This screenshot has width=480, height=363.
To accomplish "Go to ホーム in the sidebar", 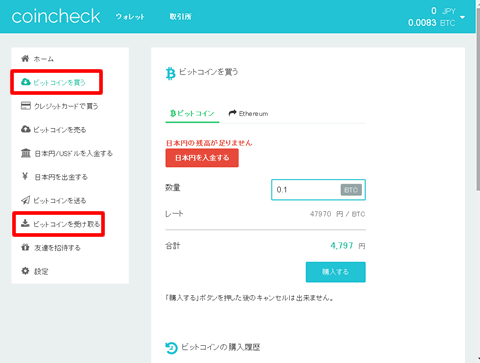I will 44,59.
